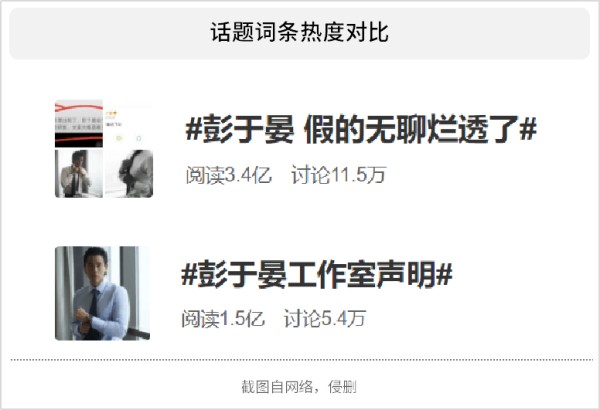Click the trailing # after 烂透了
This screenshot has height=410, width=600.
tap(528, 129)
